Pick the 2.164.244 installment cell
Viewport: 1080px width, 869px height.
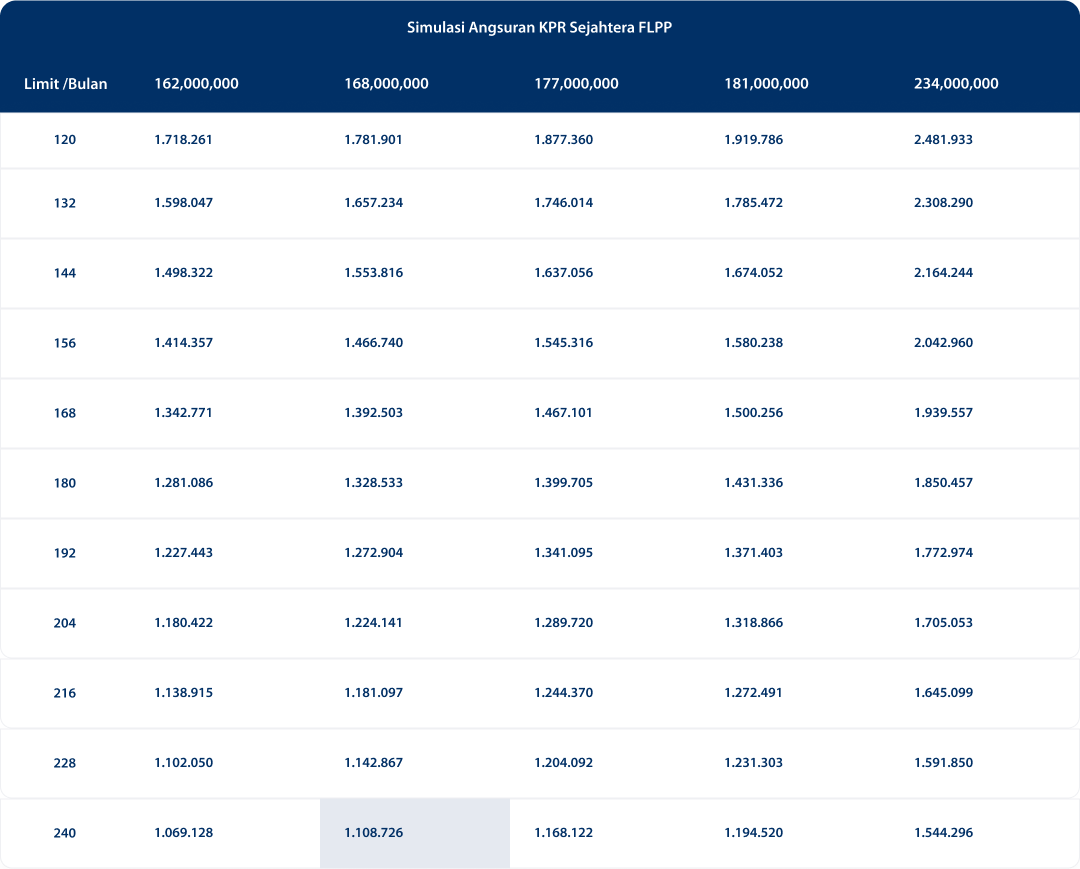tap(944, 273)
